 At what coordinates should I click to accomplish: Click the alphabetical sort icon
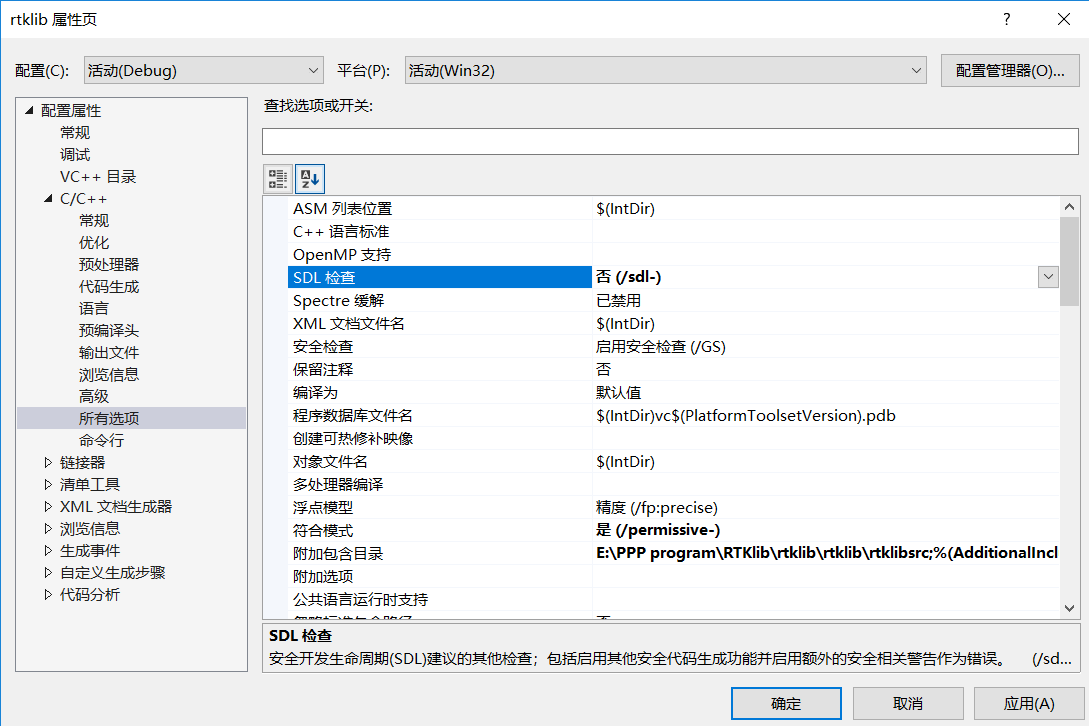click(309, 178)
